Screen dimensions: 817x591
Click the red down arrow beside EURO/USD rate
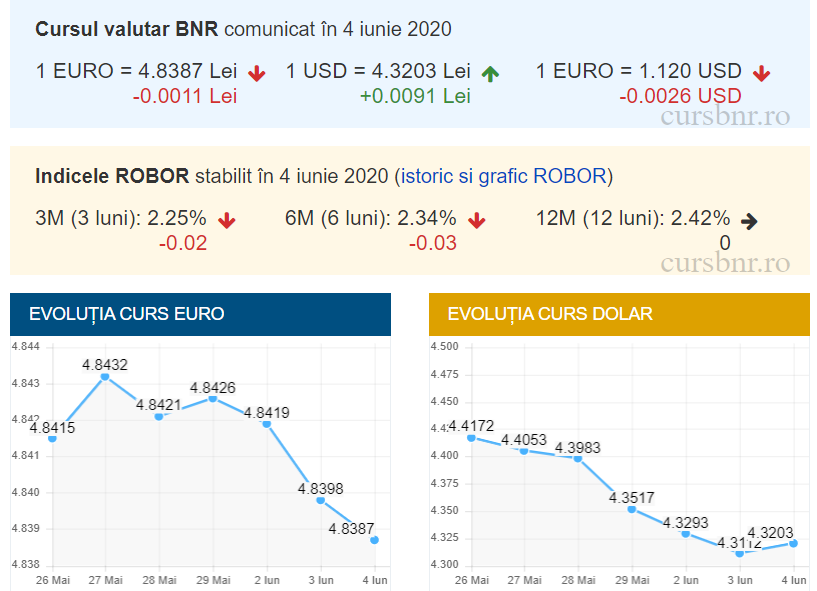coord(762,73)
